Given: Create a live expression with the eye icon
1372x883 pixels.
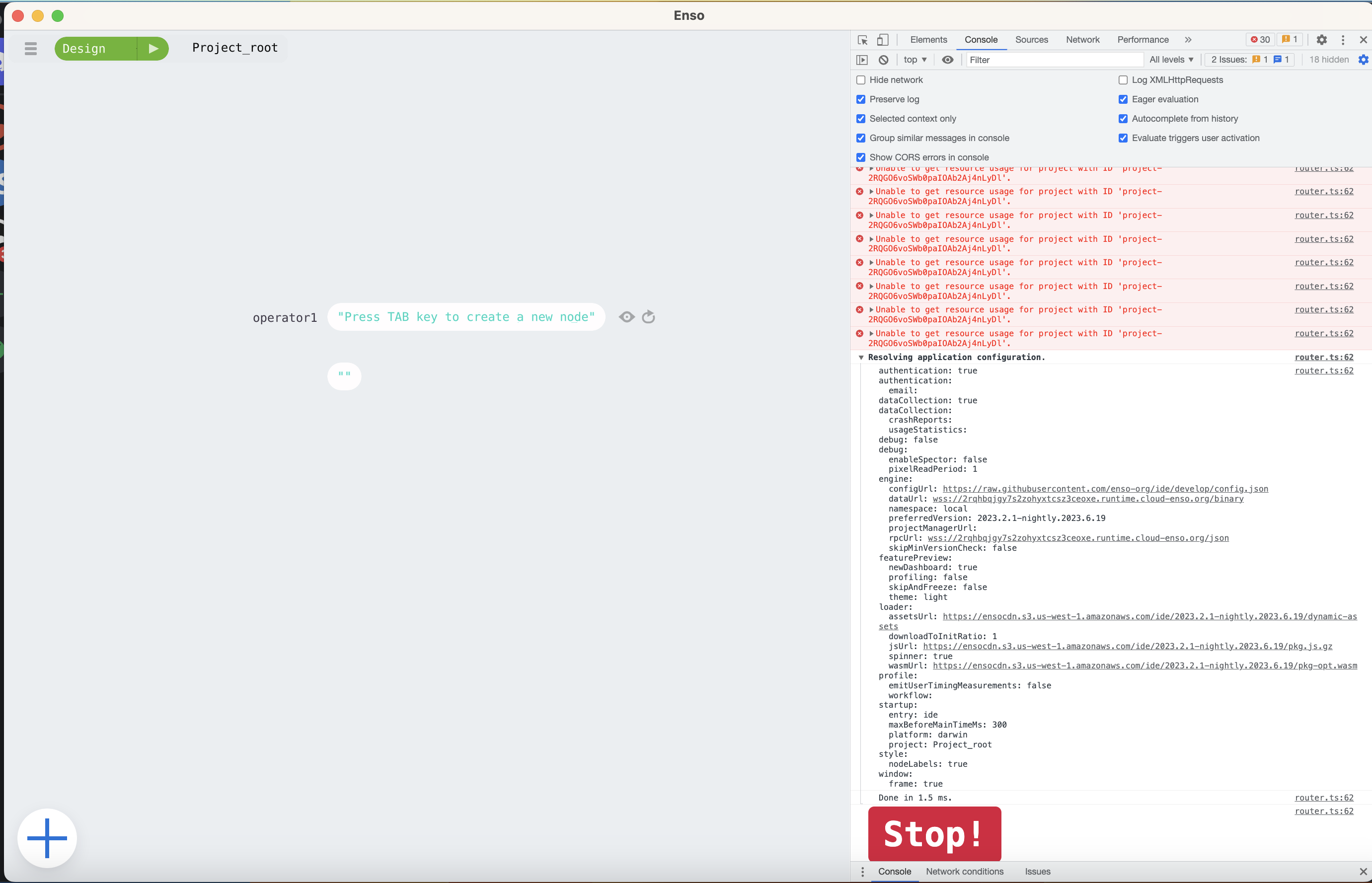Looking at the screenshot, I should [947, 60].
